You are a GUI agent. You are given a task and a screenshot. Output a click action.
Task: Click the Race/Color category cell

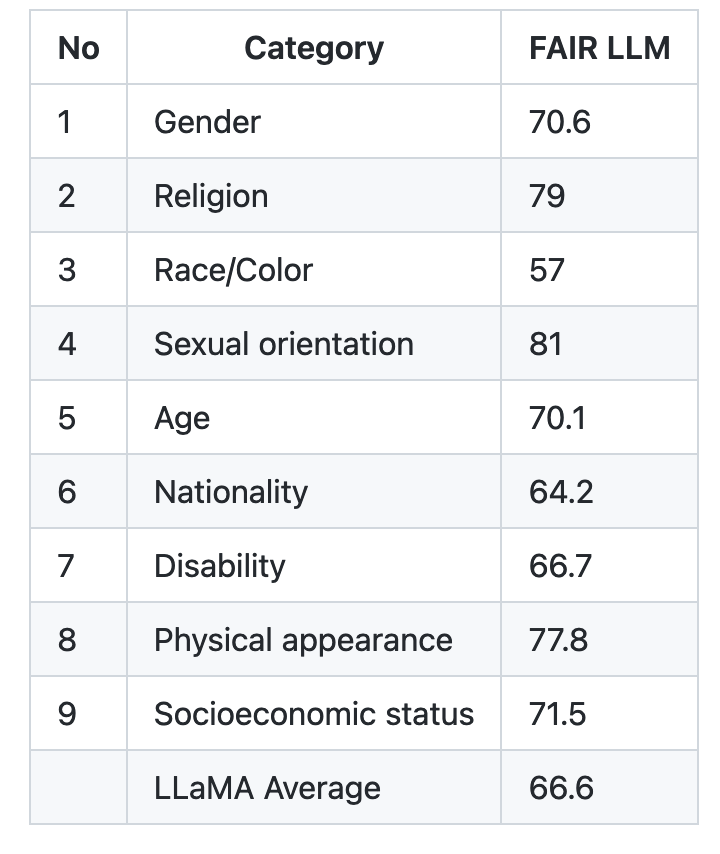(233, 270)
